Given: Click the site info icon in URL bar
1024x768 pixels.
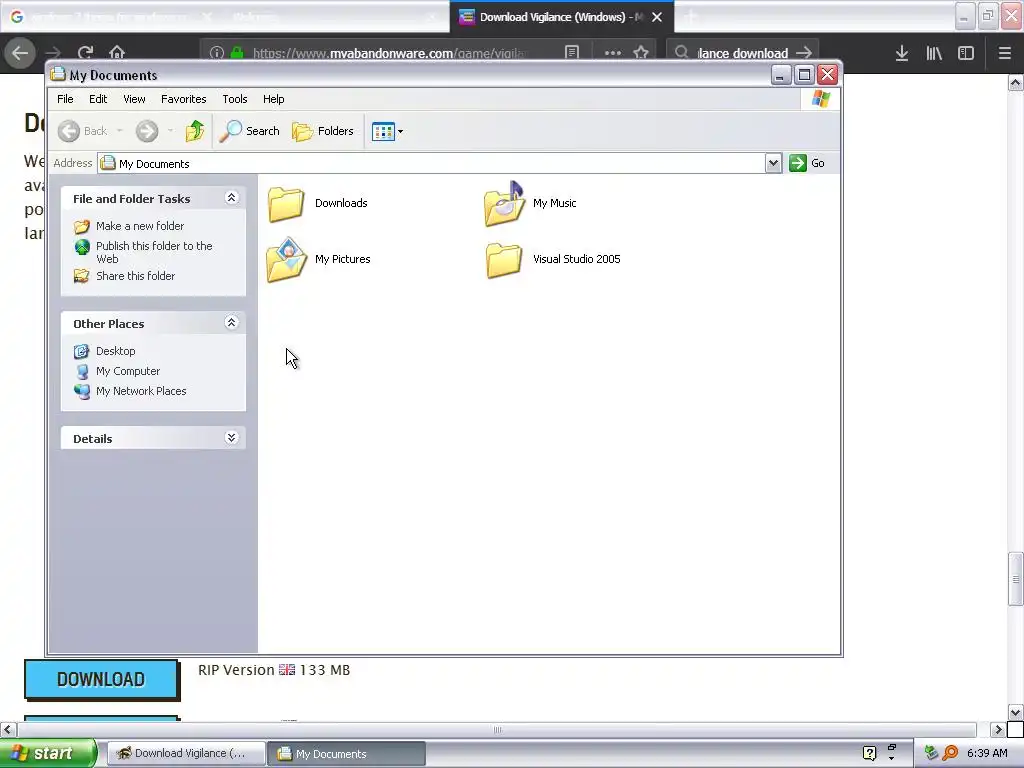Looking at the screenshot, I should pyautogui.click(x=217, y=53).
